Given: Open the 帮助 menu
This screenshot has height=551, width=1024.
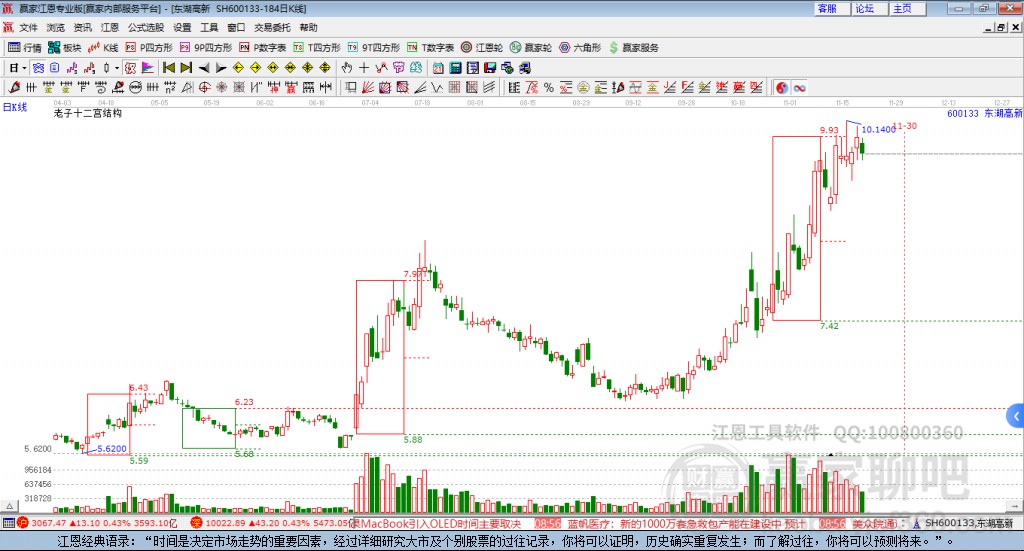Looking at the screenshot, I should click(308, 27).
